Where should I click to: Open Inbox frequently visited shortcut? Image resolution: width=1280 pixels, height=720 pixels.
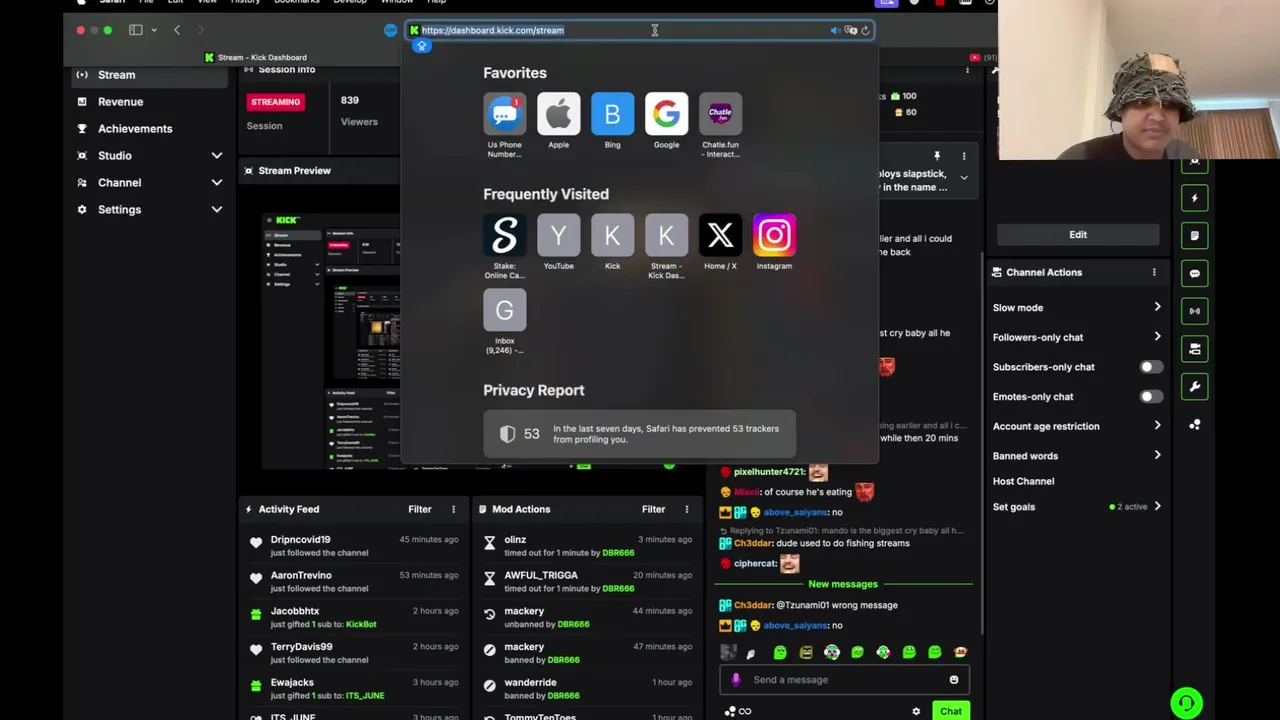tap(504, 310)
